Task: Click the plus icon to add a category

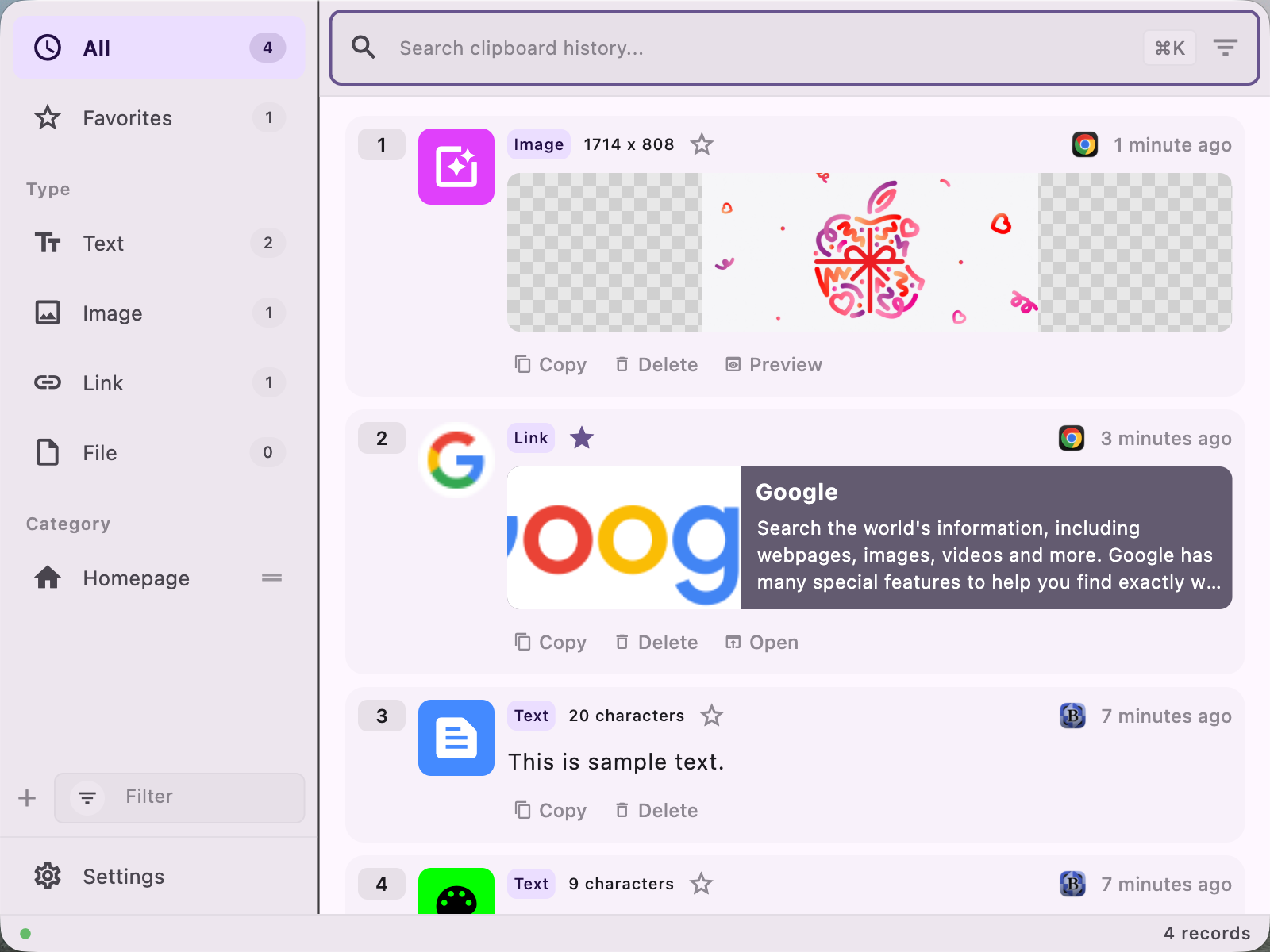Action: 26,798
